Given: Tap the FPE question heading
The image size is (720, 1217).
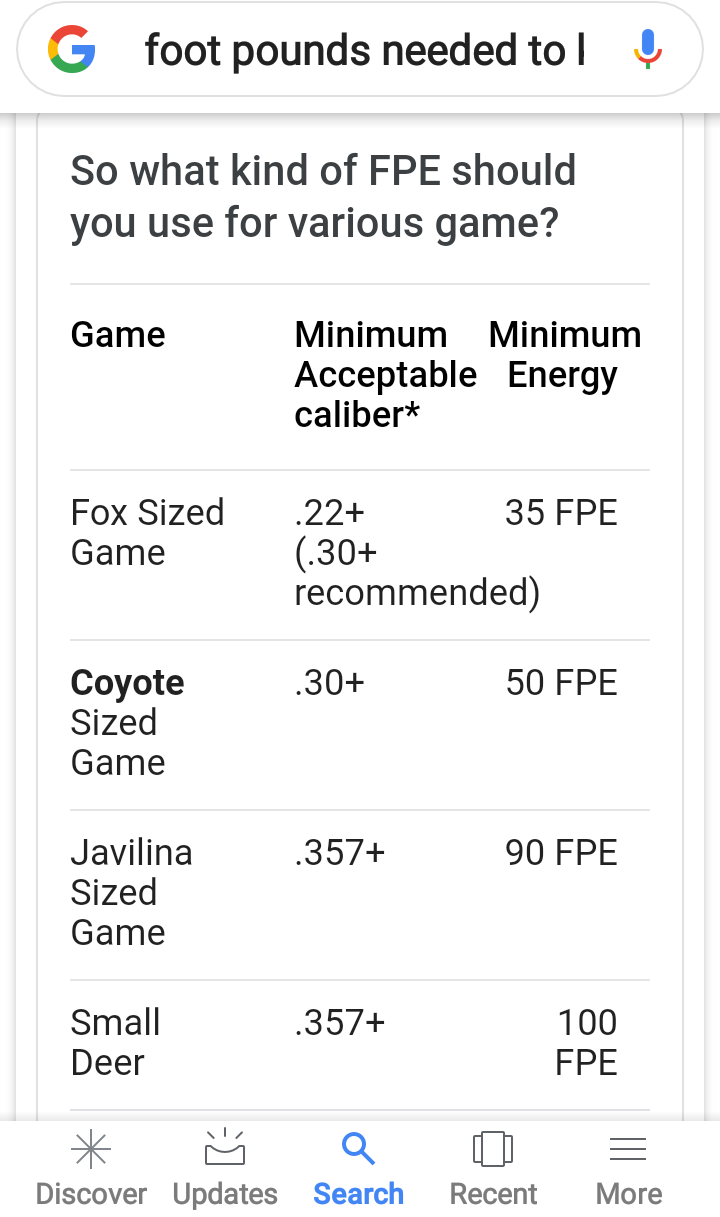Looking at the screenshot, I should pos(323,196).
